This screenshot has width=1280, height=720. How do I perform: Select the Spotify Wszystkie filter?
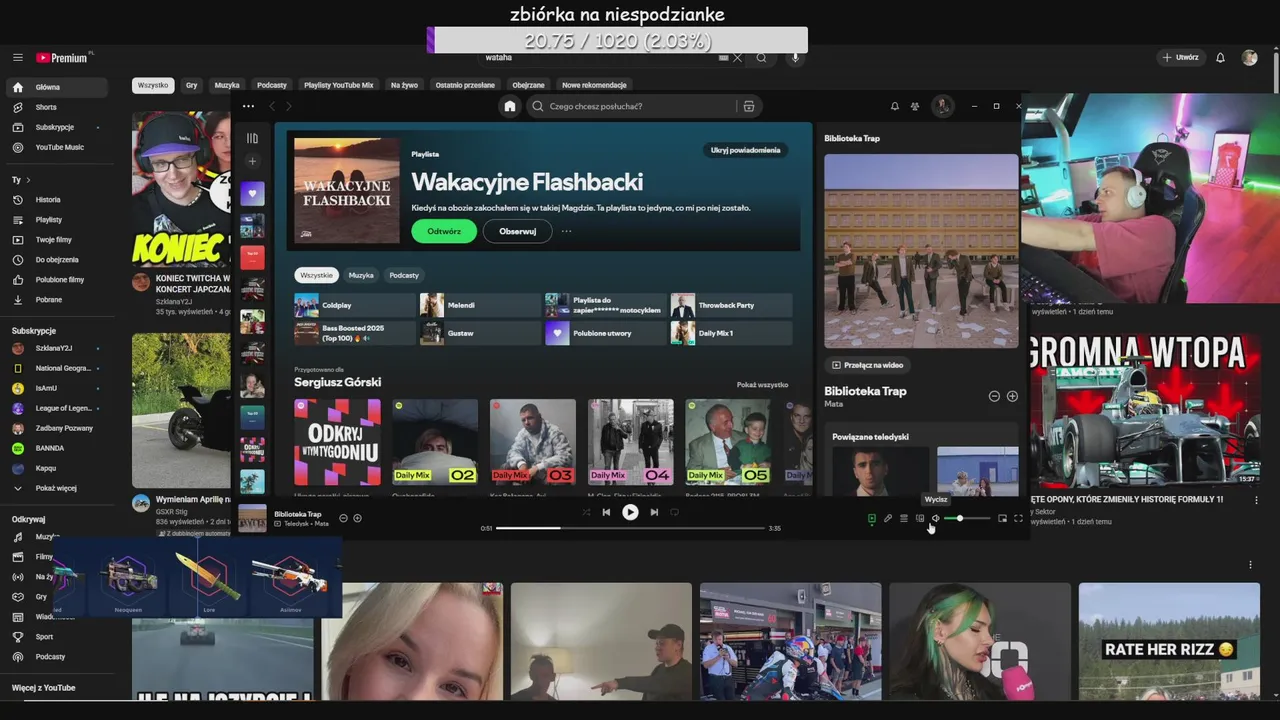(x=317, y=275)
